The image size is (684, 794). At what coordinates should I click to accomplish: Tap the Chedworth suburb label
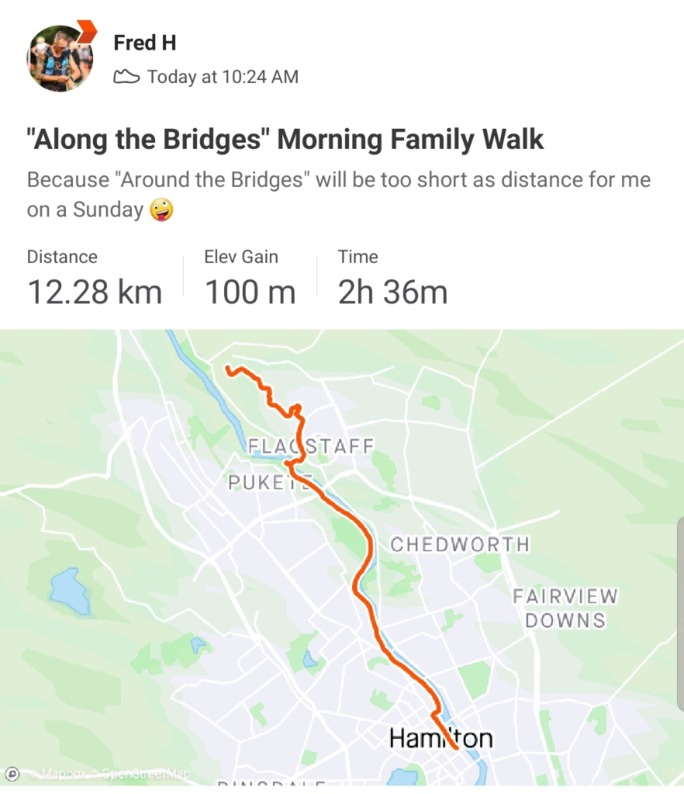460,544
